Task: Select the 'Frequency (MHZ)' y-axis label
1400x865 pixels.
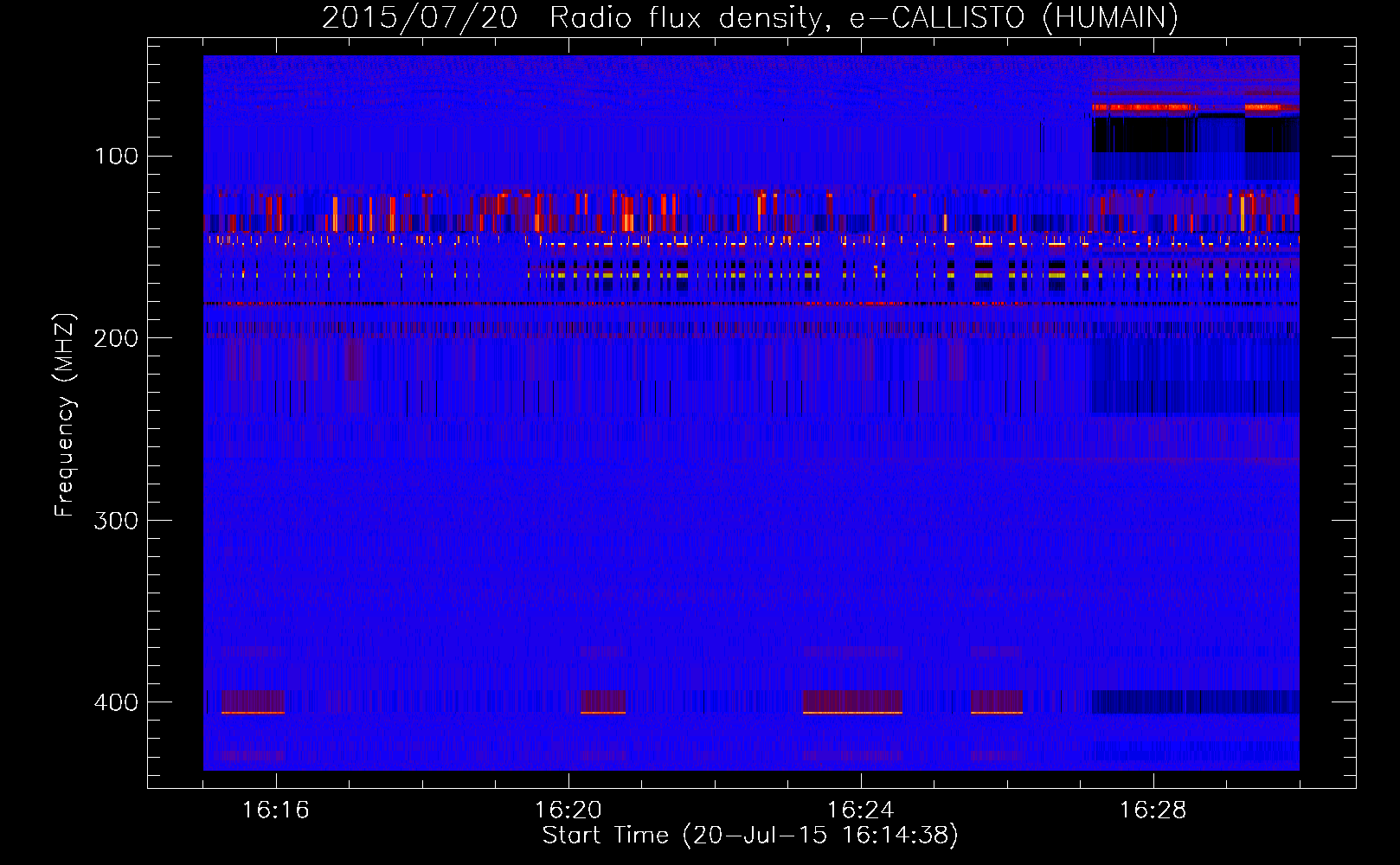Action: 65,415
